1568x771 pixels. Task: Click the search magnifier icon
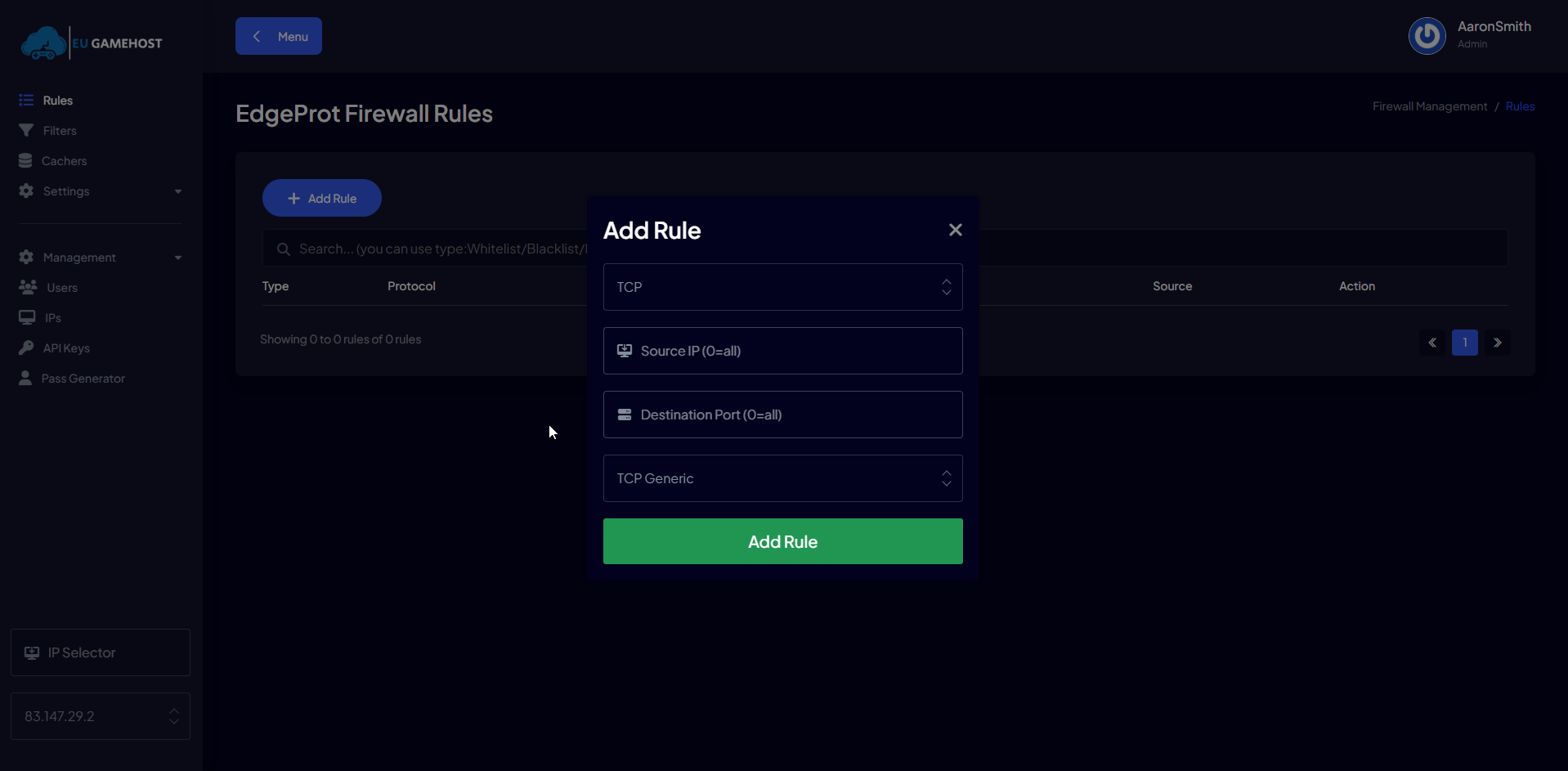pos(284,249)
